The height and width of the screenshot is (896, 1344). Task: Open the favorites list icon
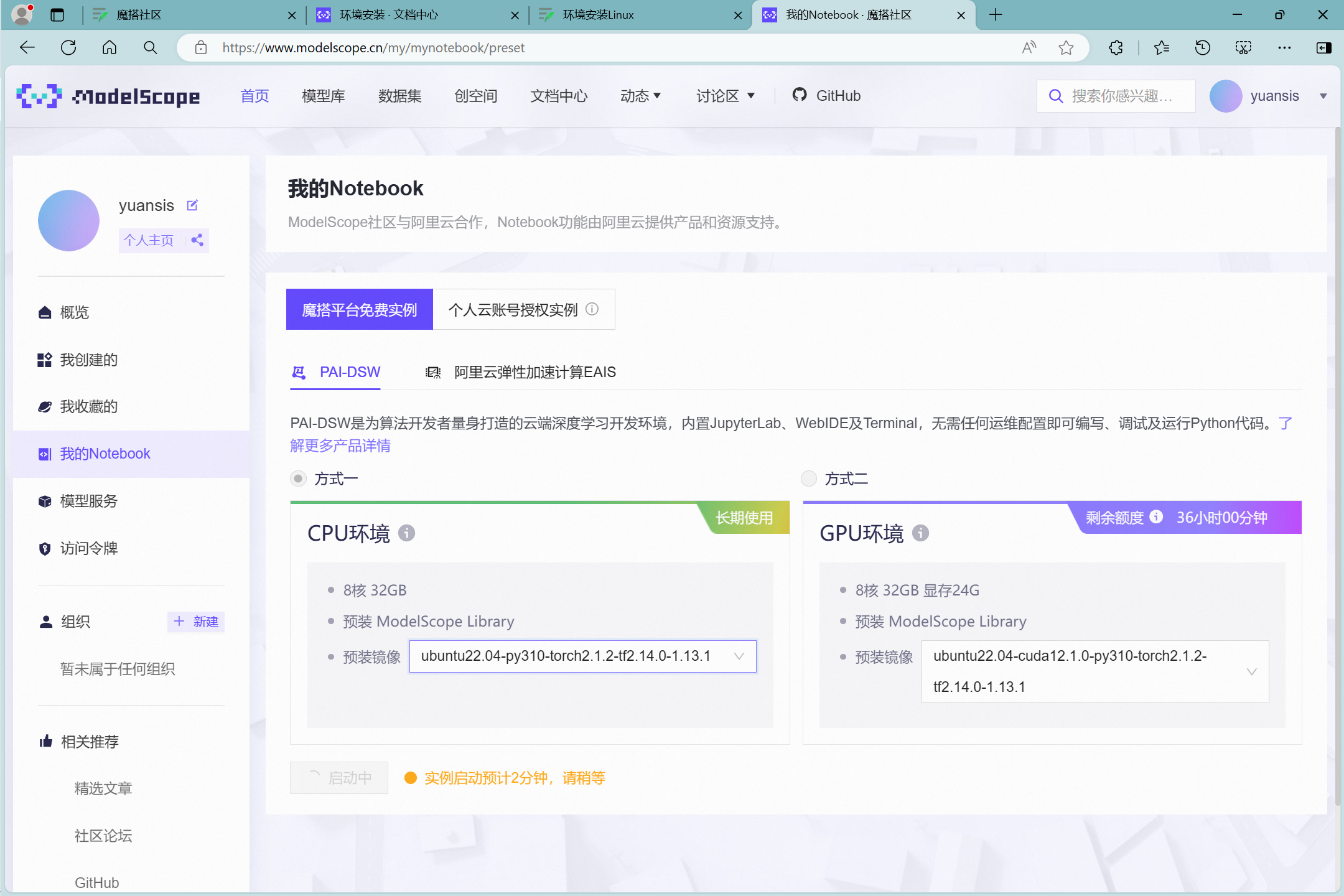1161,48
